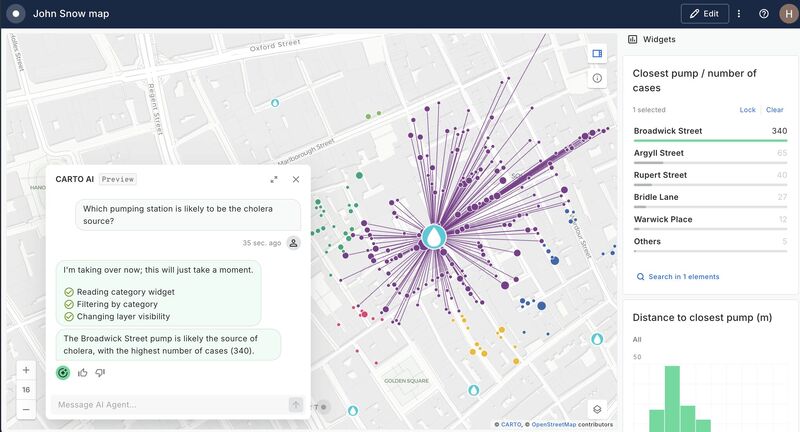Click the Broadwick Street pump marker on map
The height and width of the screenshot is (432, 800).
pos(434,237)
